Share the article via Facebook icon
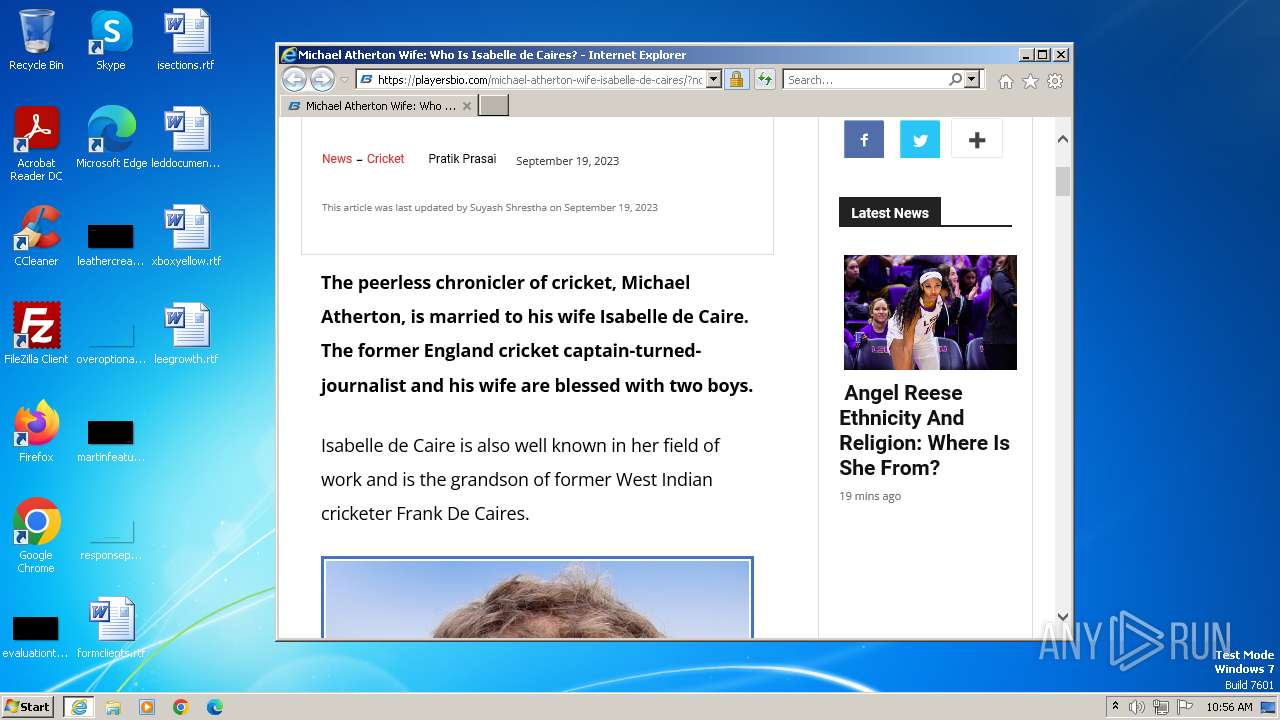1280x720 pixels. (864, 140)
